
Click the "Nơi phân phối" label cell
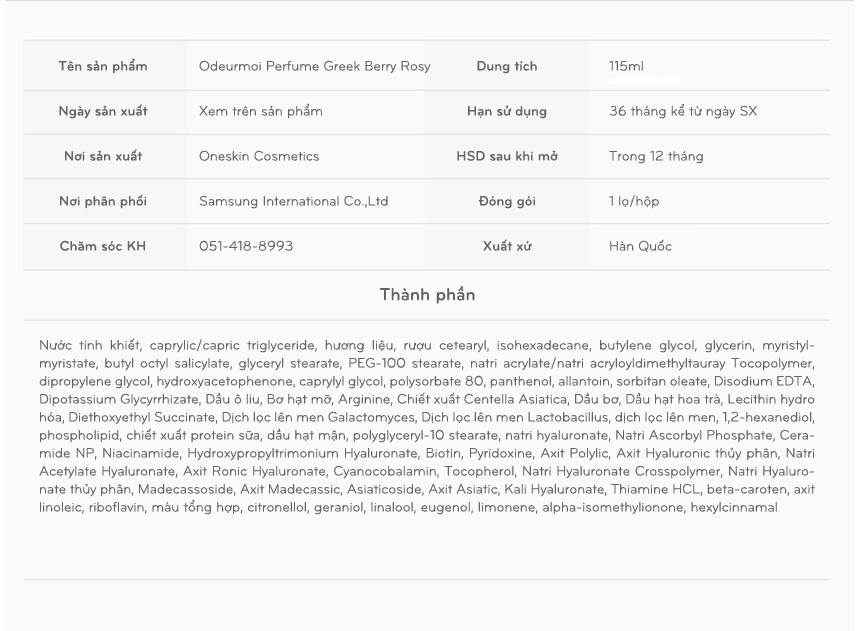pos(103,202)
